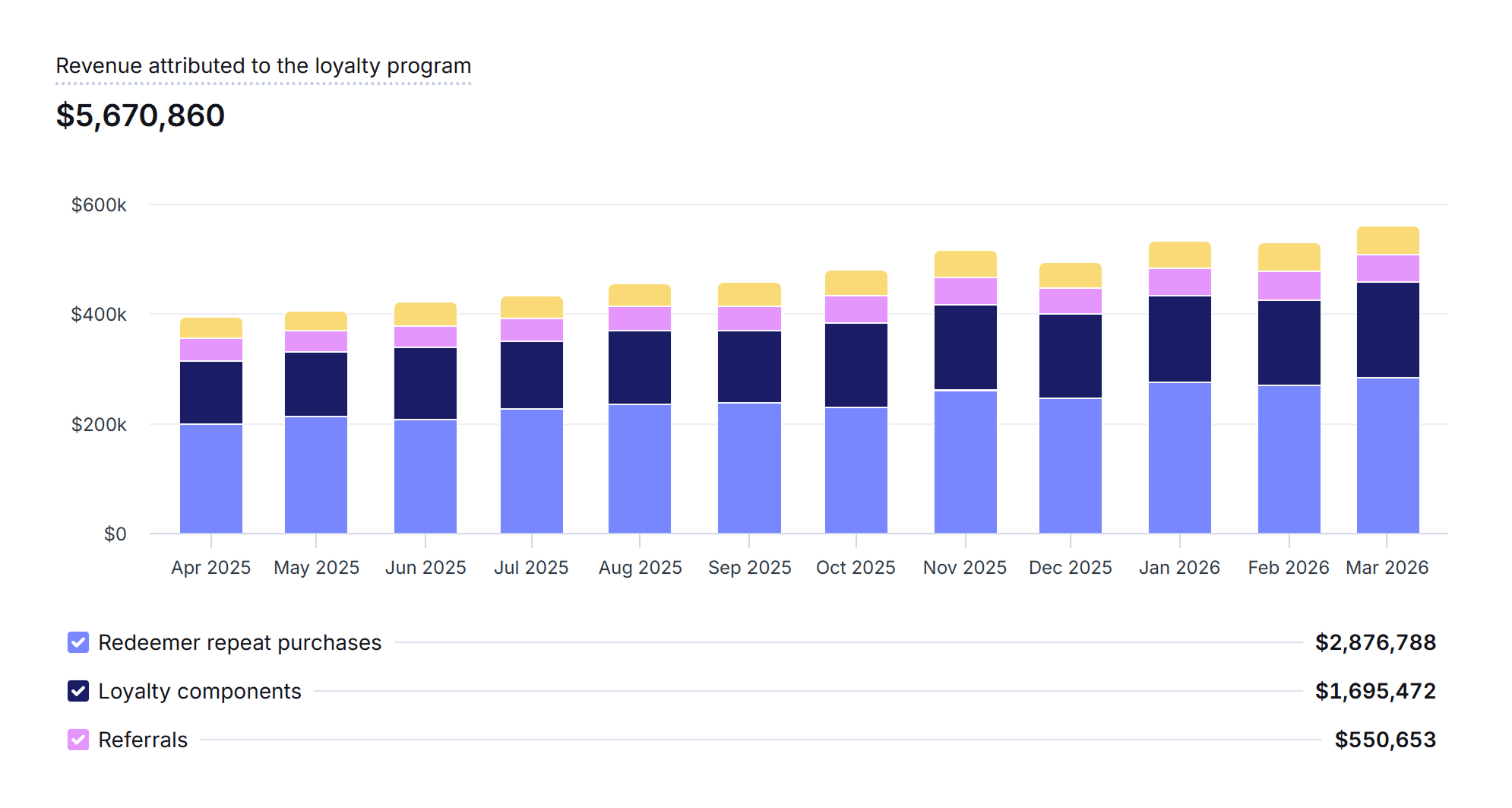Select the blue segment of Dec 2025 bar
1512x808 pixels.
pyautogui.click(x=1070, y=465)
